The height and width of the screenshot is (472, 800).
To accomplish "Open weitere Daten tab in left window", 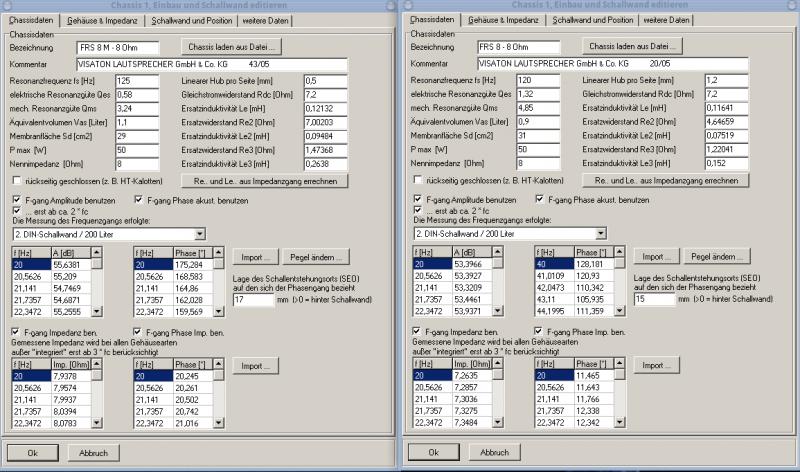I will click(265, 21).
